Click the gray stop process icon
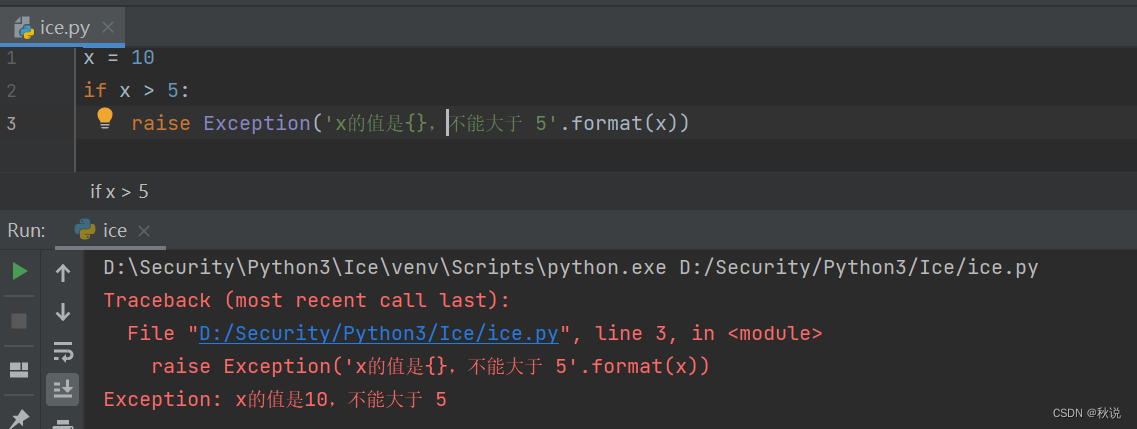This screenshot has width=1137, height=429. 20,321
